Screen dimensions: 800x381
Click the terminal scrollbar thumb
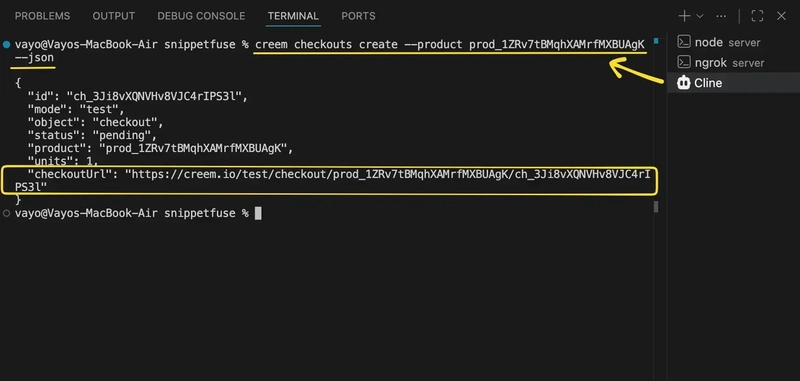(656, 207)
